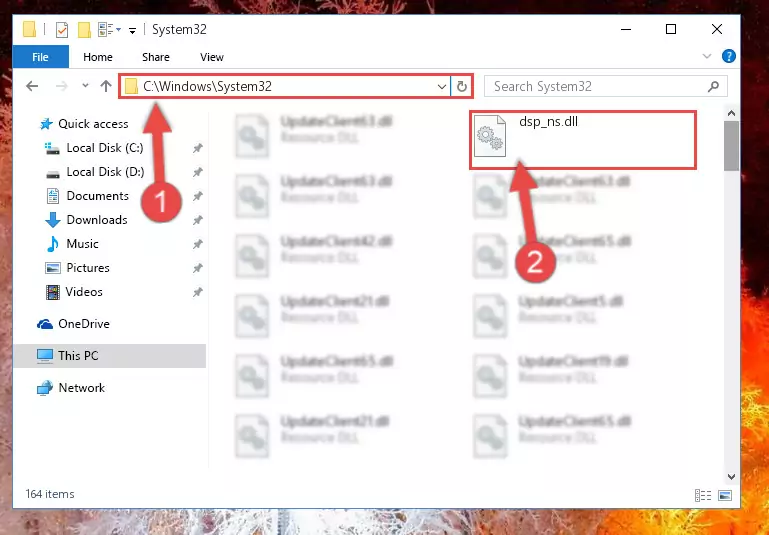
Task: Open the Music folder in the sidebar
Action: [82, 244]
